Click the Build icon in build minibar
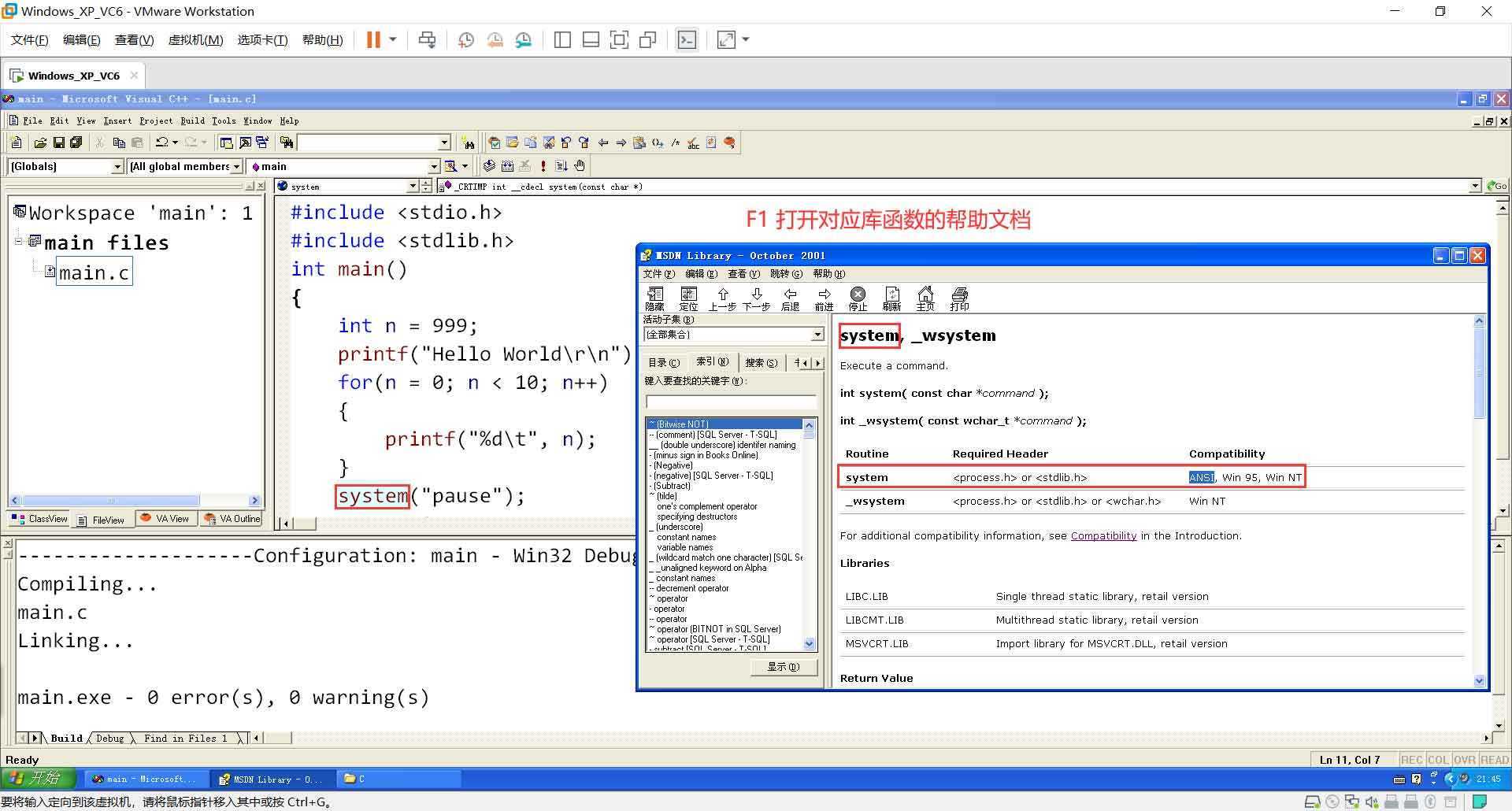 507,166
